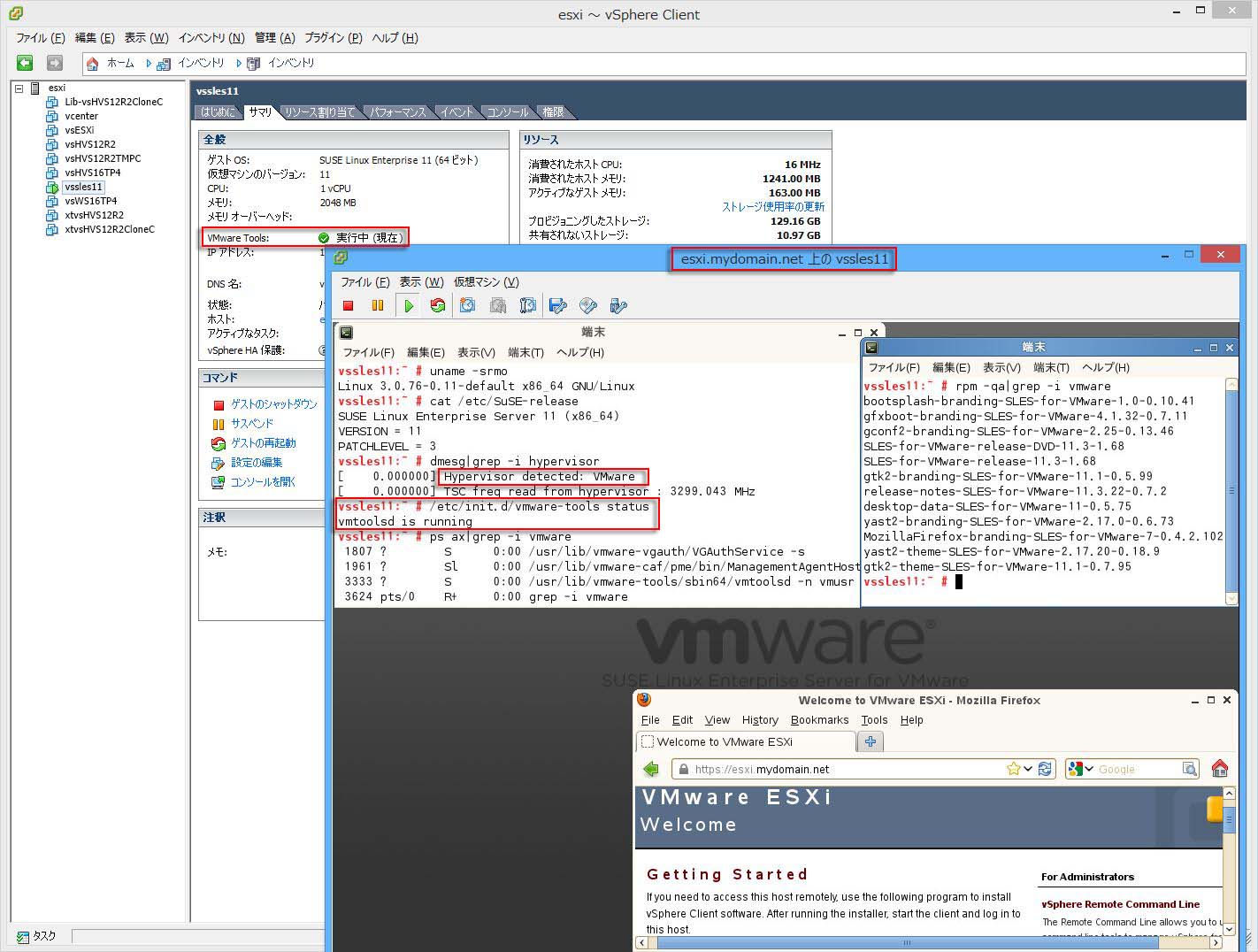Select vsHVS12R2TMPC VM in inventory tree

tap(103, 158)
